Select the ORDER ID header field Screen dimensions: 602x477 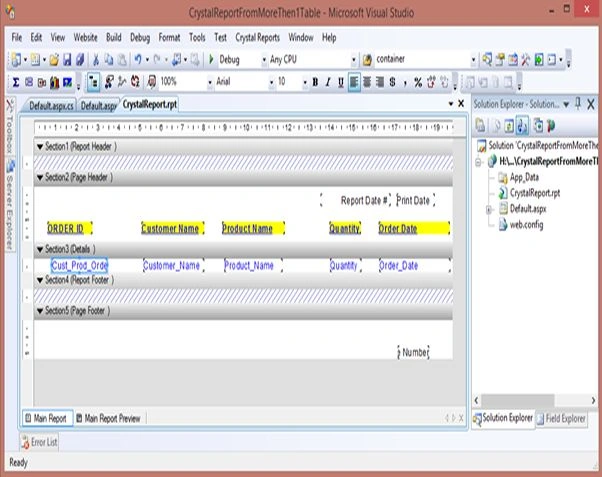[x=69, y=229]
